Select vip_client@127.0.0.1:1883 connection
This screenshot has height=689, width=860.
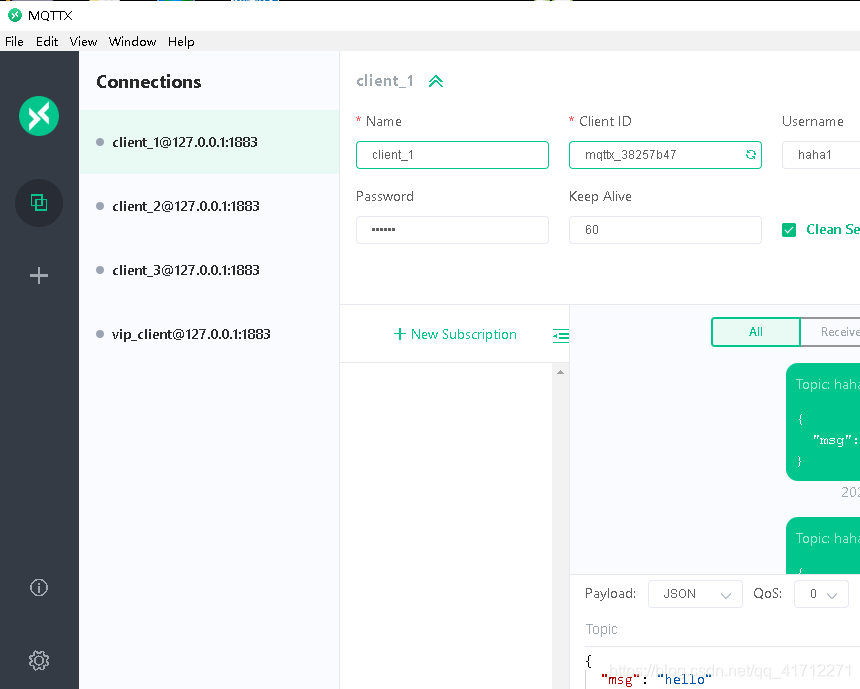[210, 334]
